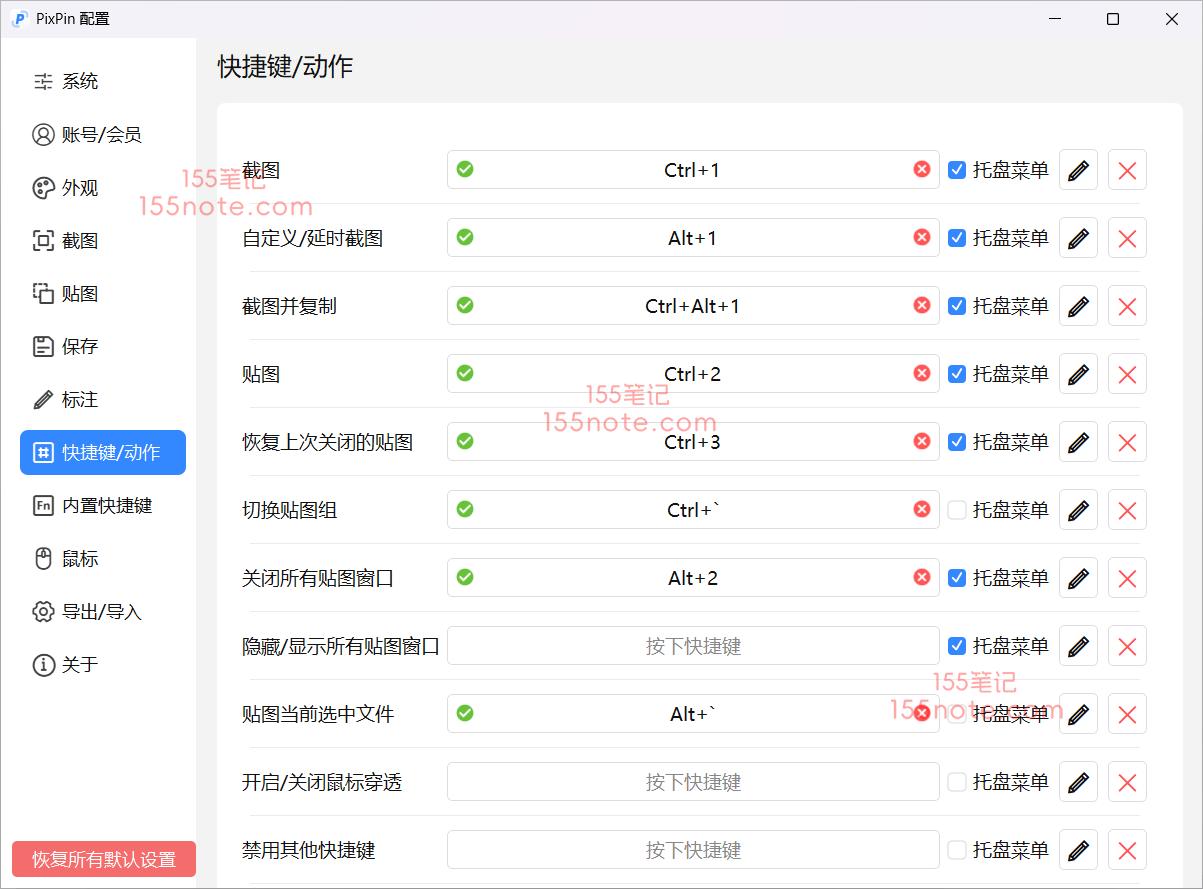Clear the Ctrl+1 shortcut with red circle icon
1203x889 pixels.
(x=922, y=170)
